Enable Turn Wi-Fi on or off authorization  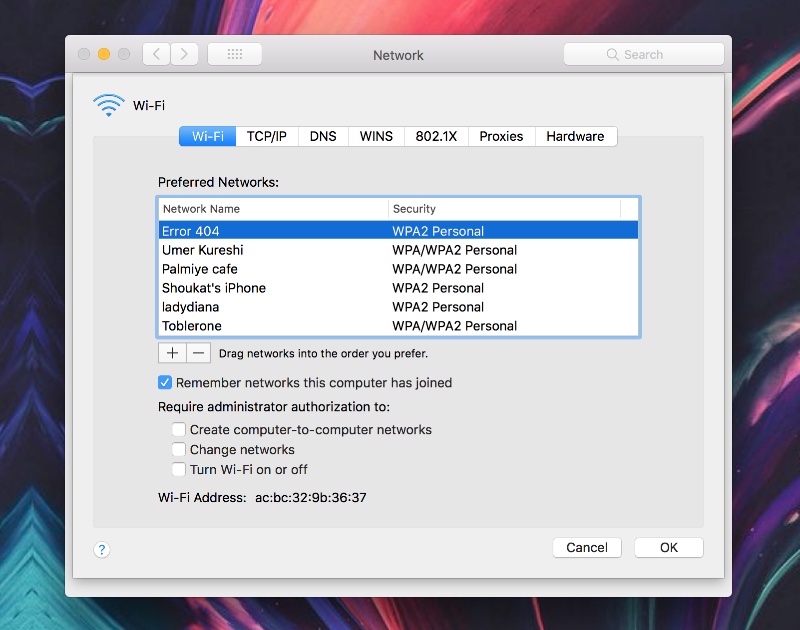(x=178, y=469)
